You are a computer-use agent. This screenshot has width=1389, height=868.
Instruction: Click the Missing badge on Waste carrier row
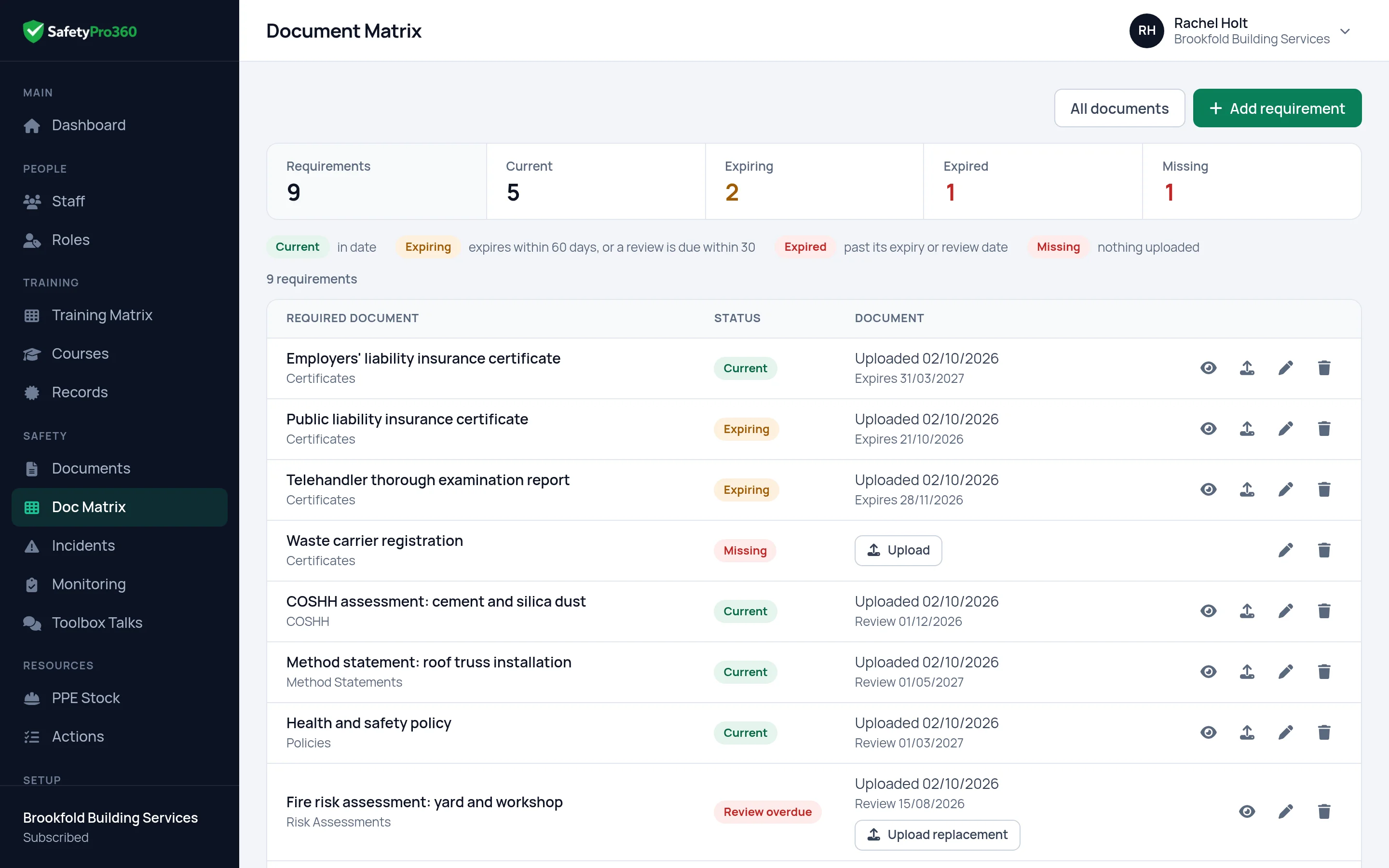click(745, 551)
